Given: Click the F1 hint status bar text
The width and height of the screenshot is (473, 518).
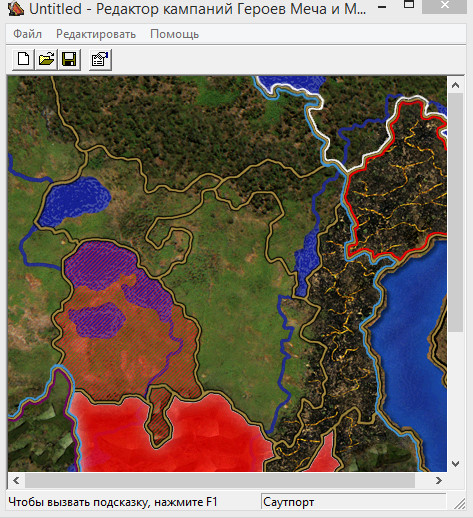Looking at the screenshot, I should (x=113, y=502).
